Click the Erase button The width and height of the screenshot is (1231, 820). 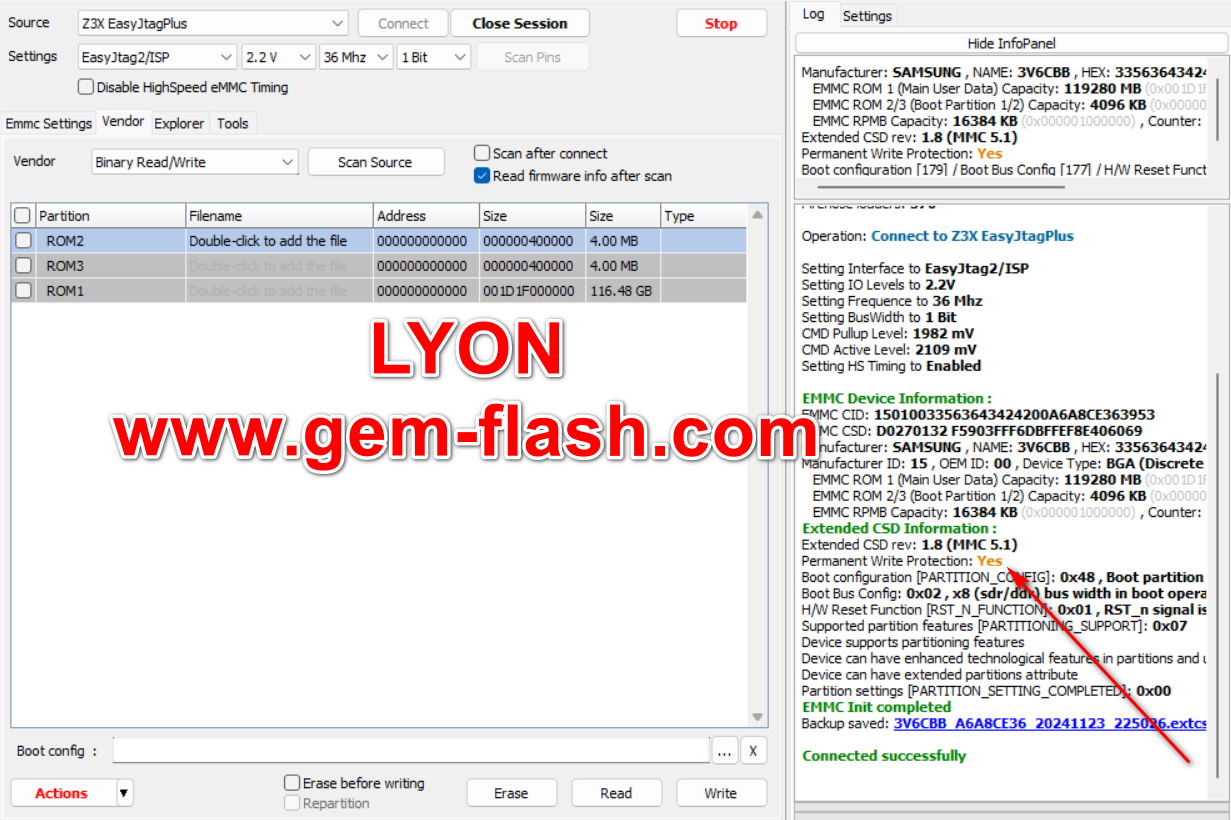click(x=511, y=793)
